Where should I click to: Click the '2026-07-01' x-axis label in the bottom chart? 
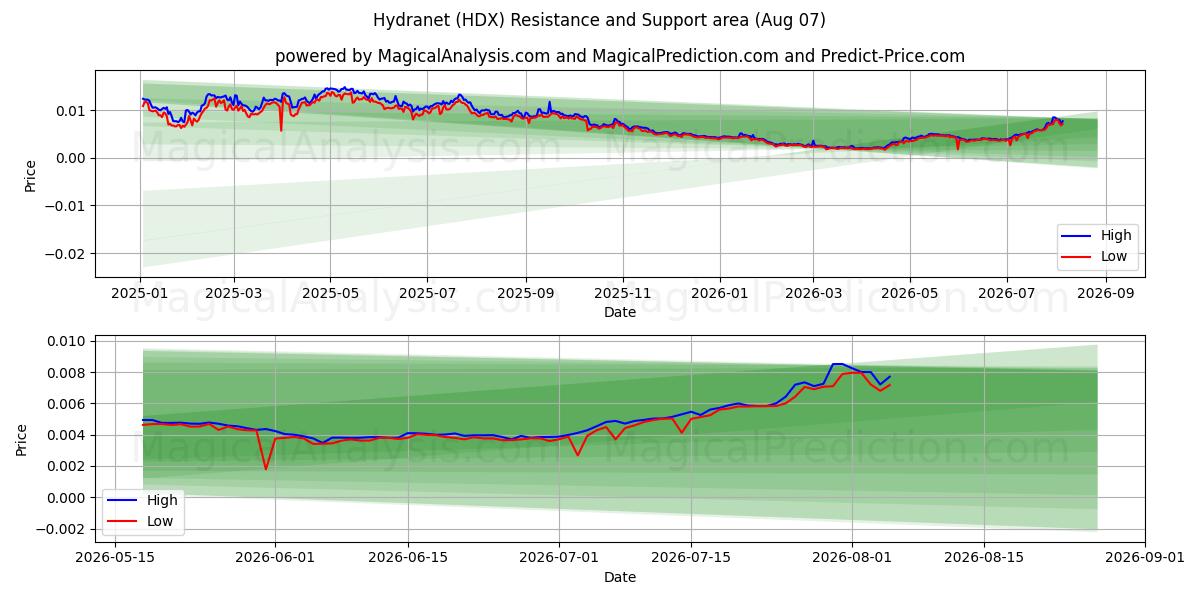pyautogui.click(x=558, y=559)
